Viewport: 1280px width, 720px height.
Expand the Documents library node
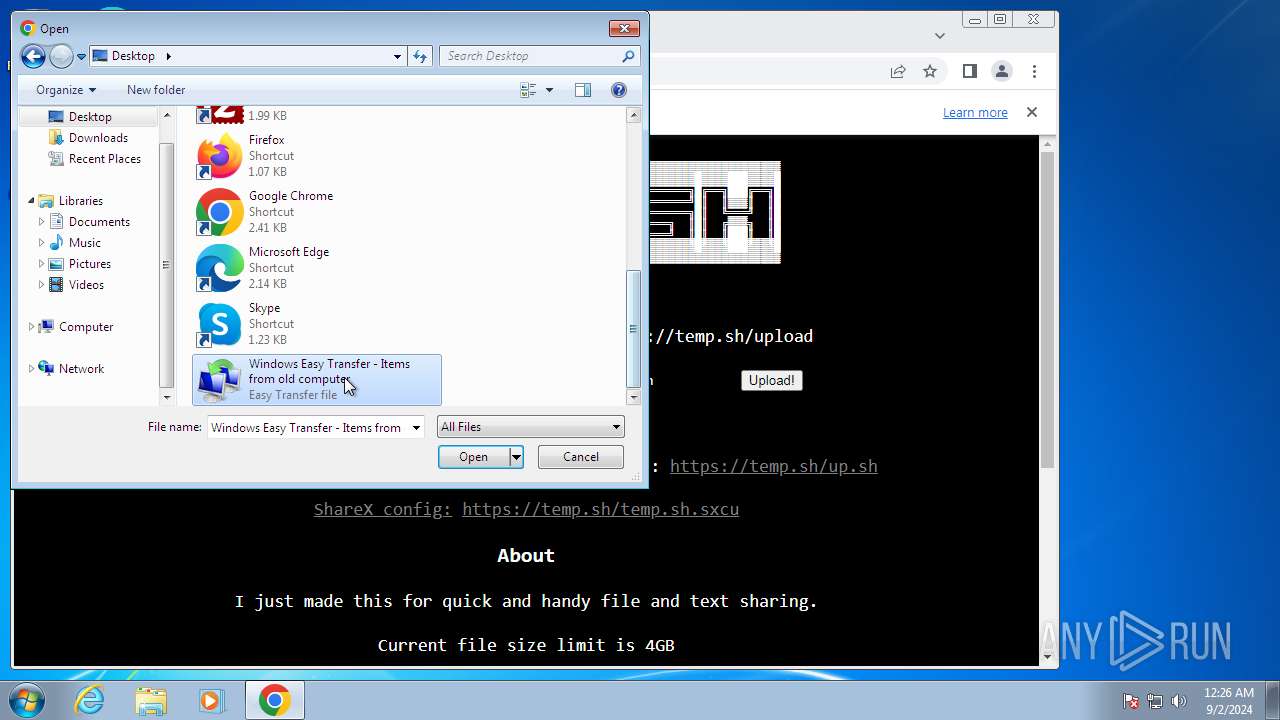click(41, 222)
